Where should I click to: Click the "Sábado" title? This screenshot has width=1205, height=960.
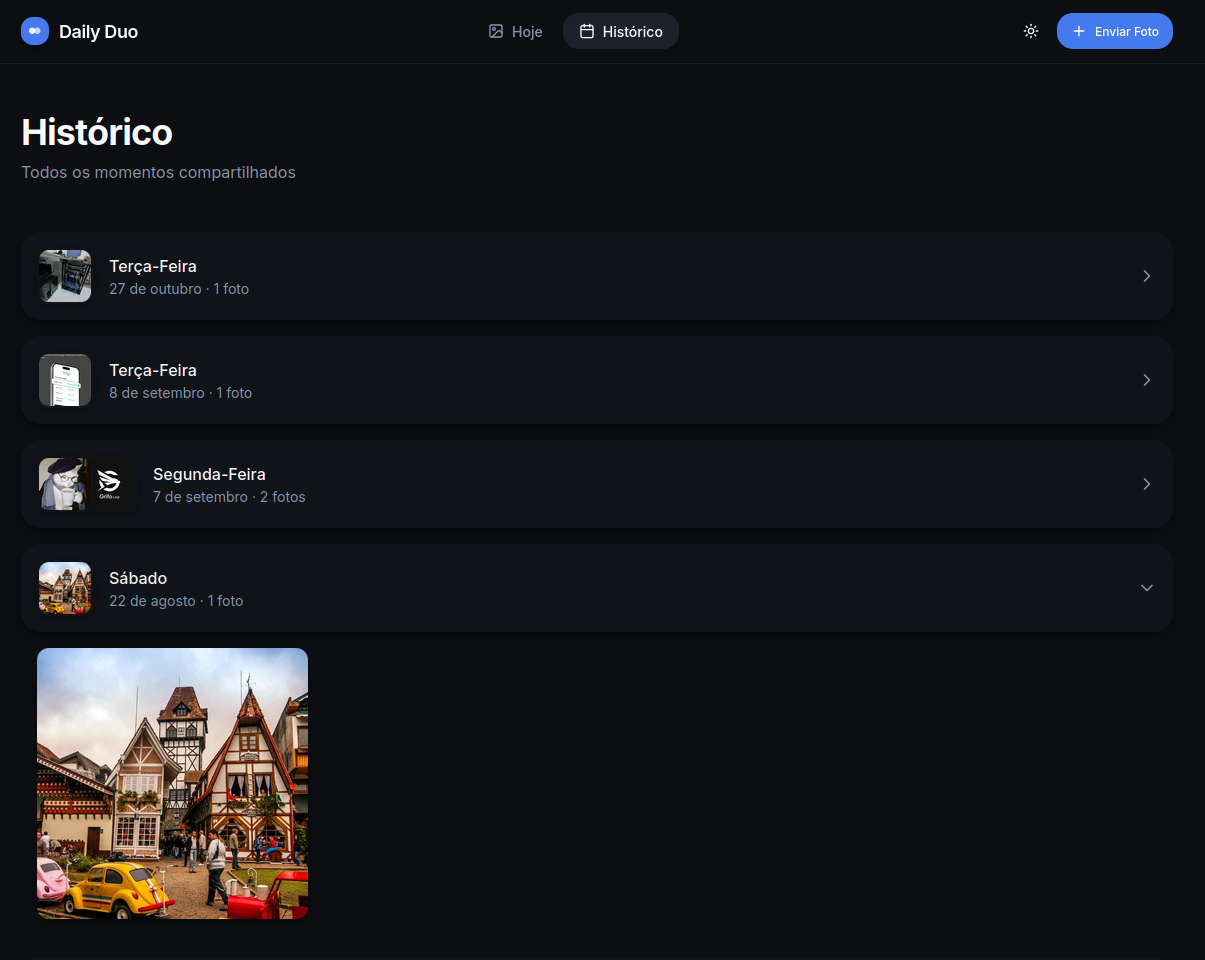[138, 578]
